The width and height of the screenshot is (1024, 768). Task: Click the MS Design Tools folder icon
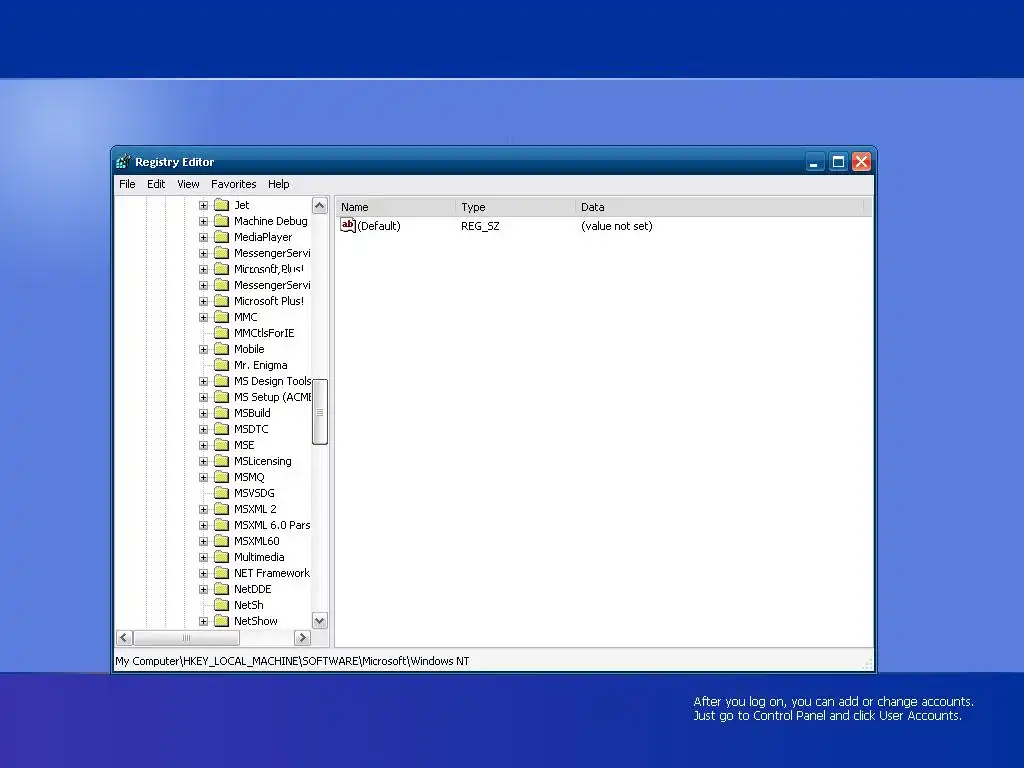click(222, 381)
